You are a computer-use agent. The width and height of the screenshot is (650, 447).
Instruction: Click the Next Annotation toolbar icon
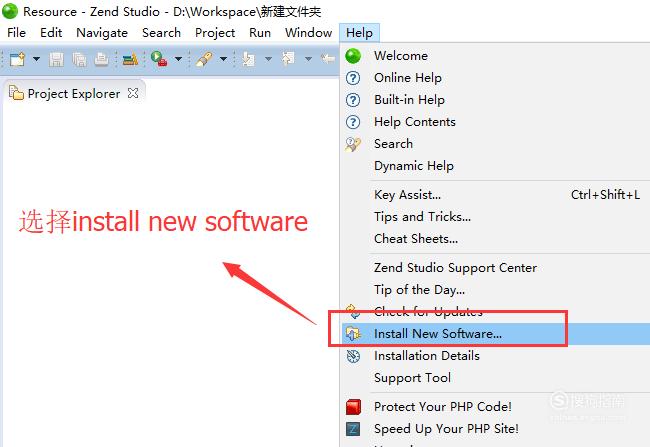point(249,59)
